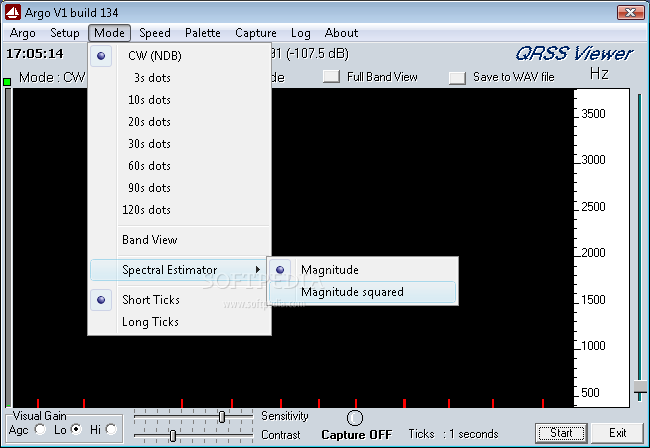
Task: Click the Start button
Action: (x=561, y=433)
